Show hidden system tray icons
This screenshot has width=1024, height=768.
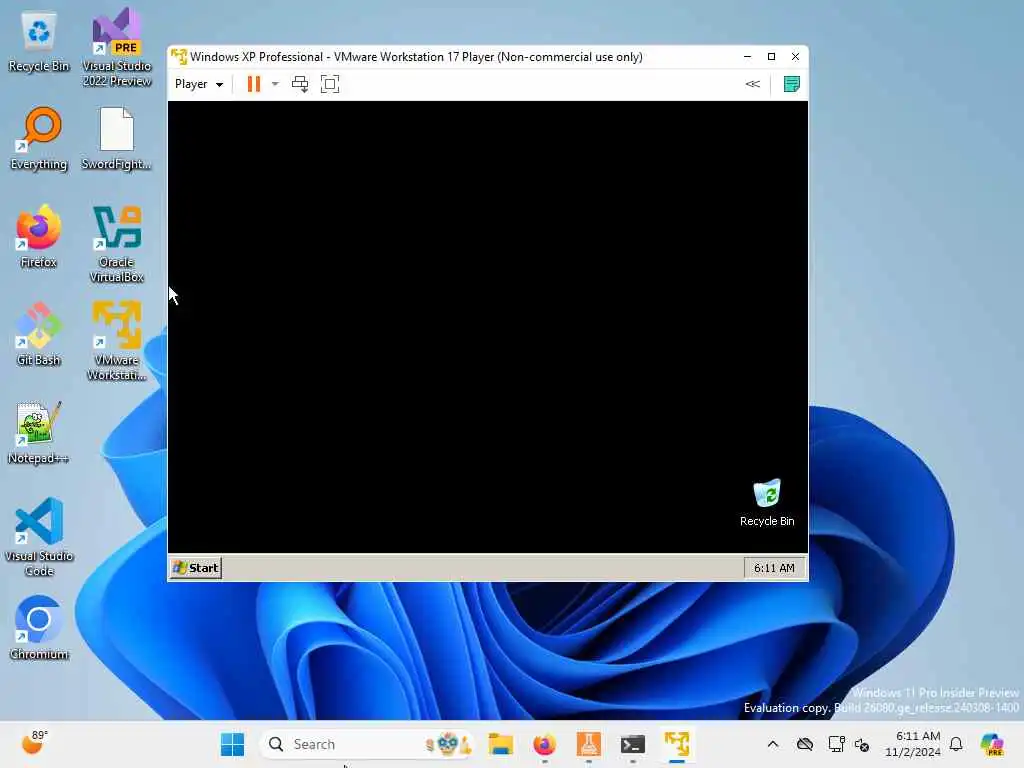coord(773,744)
